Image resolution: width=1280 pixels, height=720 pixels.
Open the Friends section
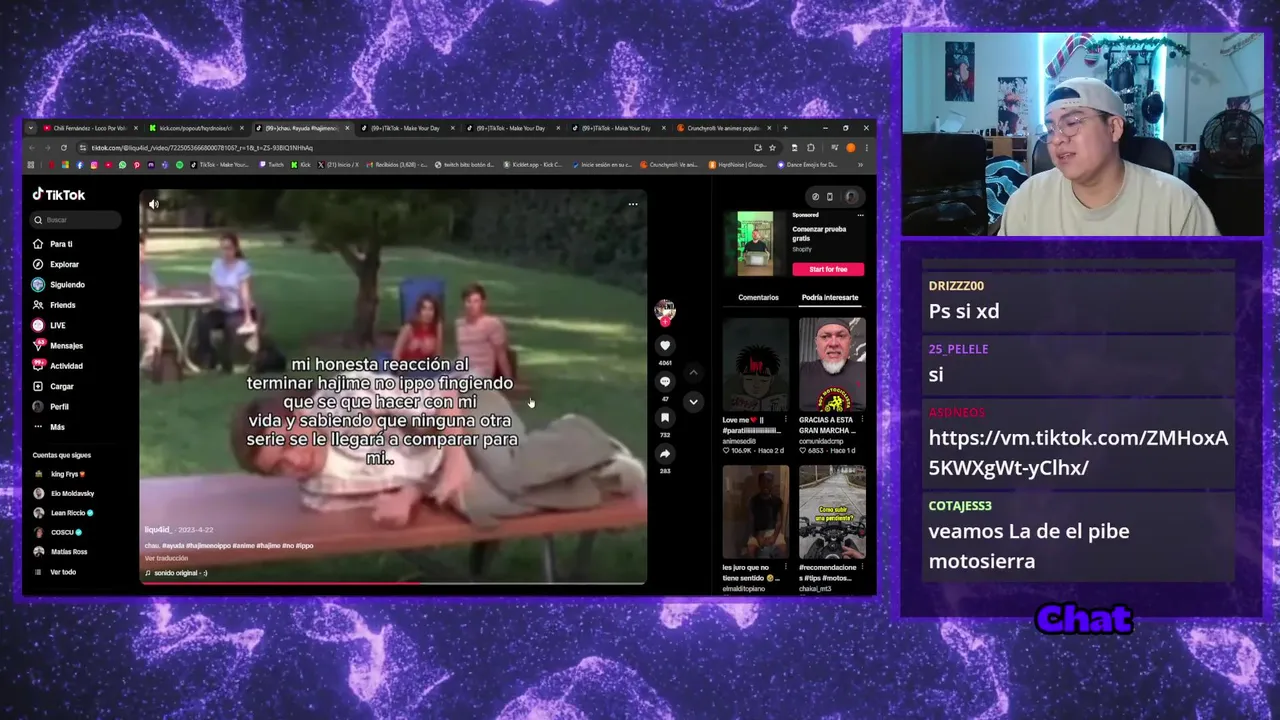[54, 305]
